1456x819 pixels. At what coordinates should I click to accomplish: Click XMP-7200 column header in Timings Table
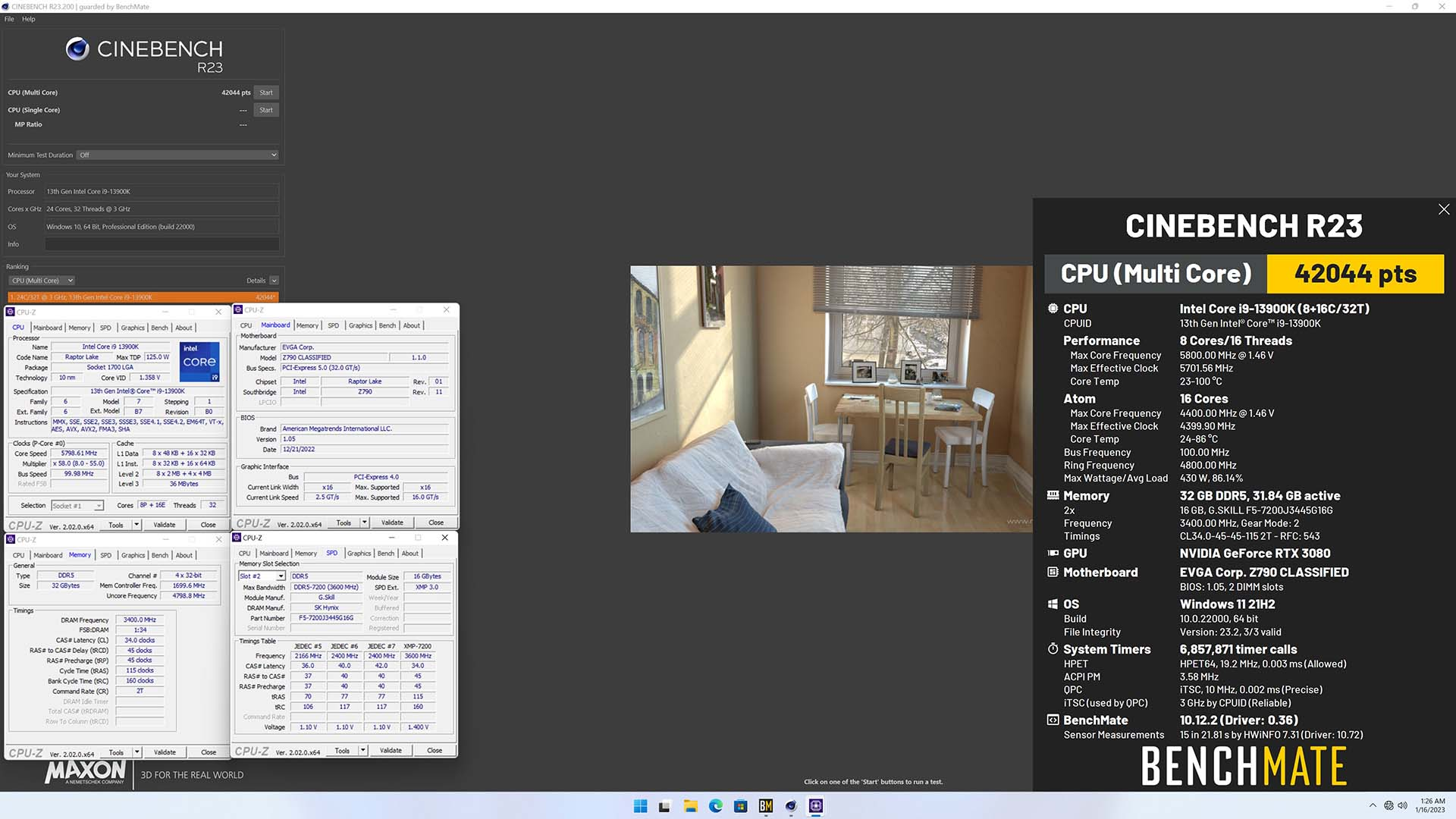click(418, 647)
